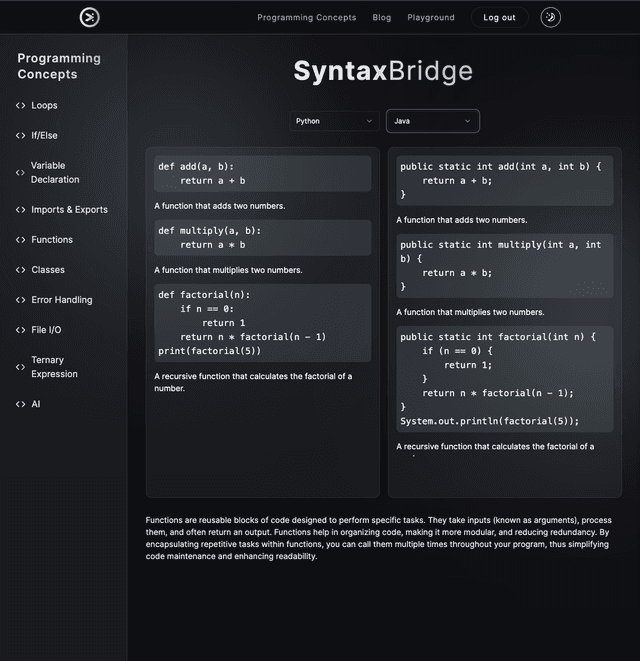Screen dimensions: 640x661
Task: Click the code icon beside Imports & Exports
Action: pyautogui.click(x=21, y=210)
